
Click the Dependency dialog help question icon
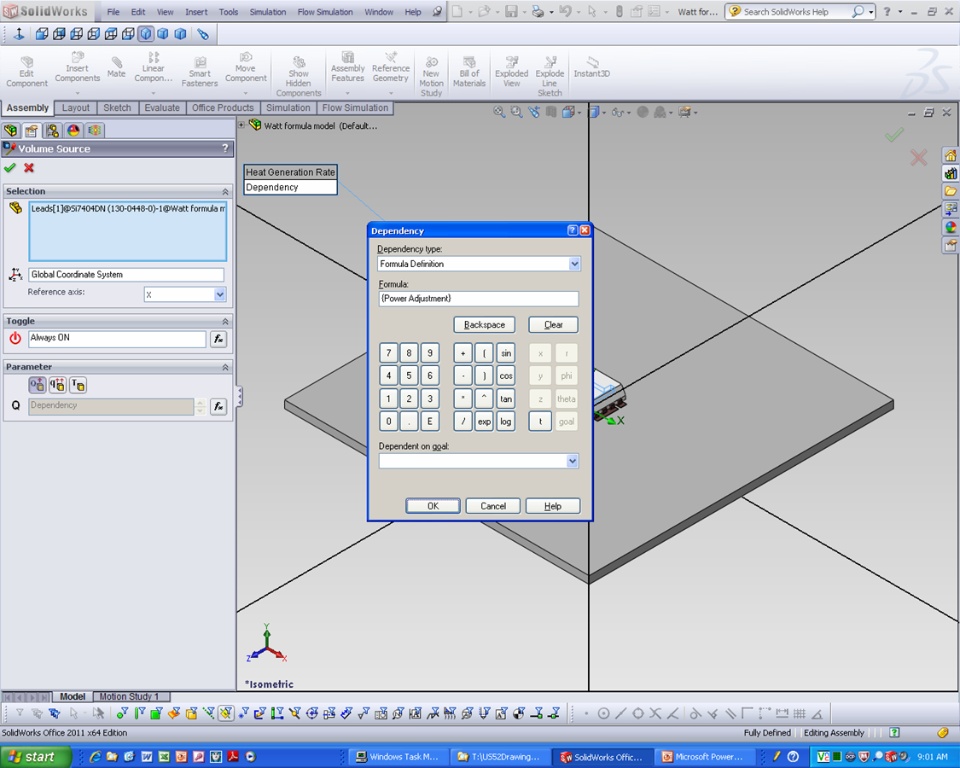coord(572,230)
